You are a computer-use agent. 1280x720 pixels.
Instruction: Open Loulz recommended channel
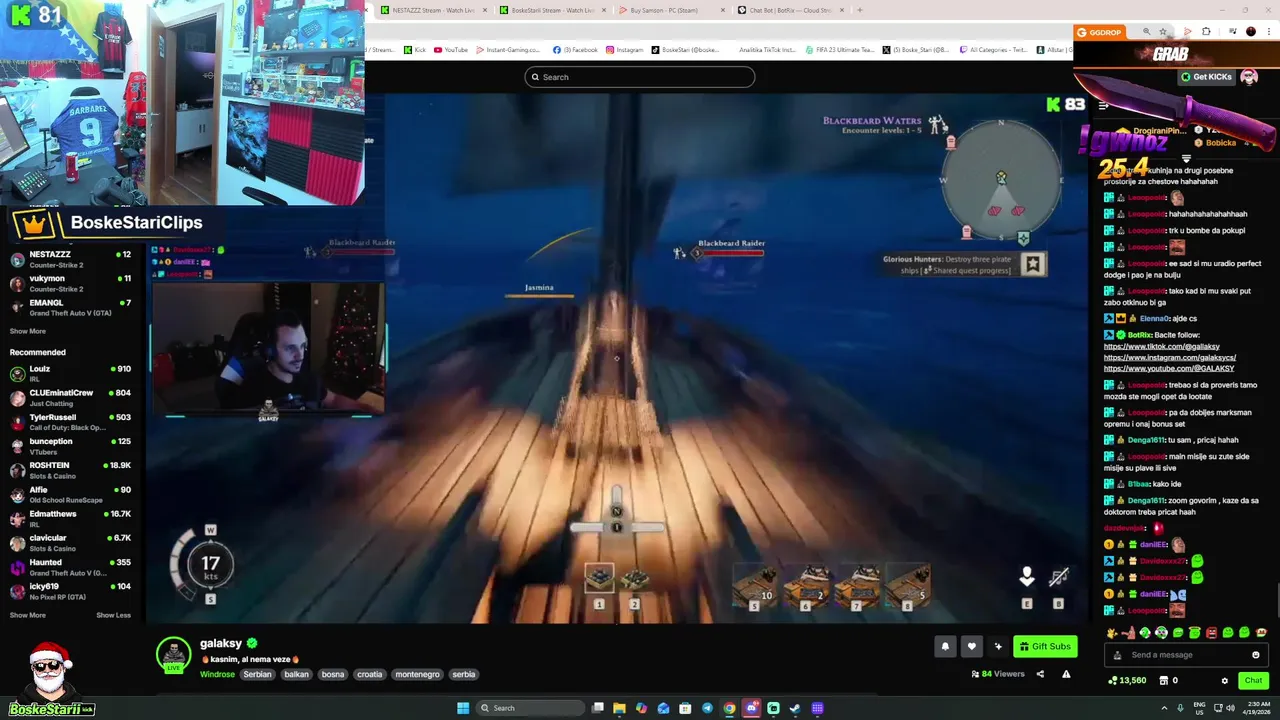tap(70, 373)
